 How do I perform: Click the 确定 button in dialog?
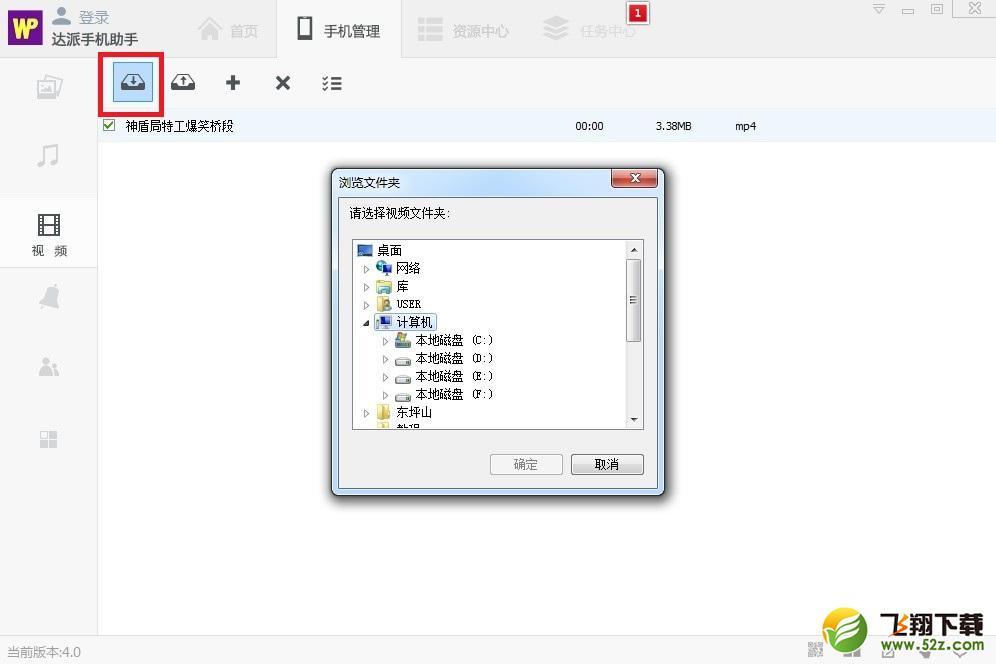tap(526, 464)
